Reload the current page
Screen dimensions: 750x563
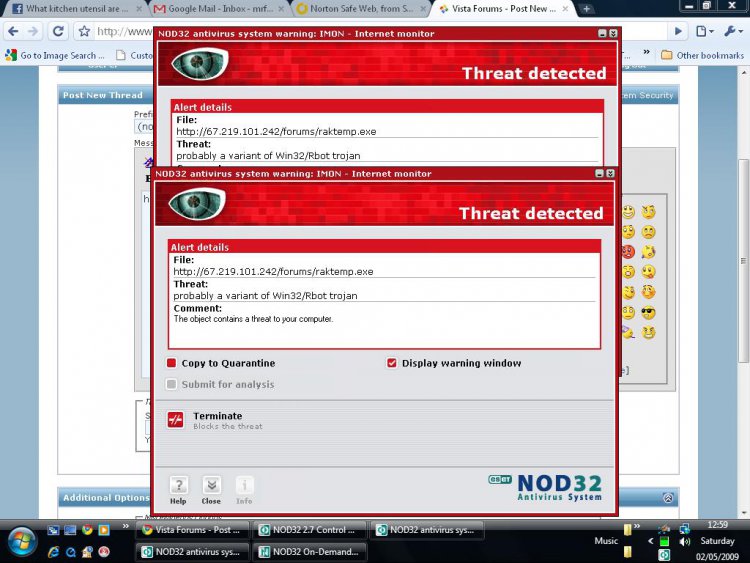click(58, 32)
